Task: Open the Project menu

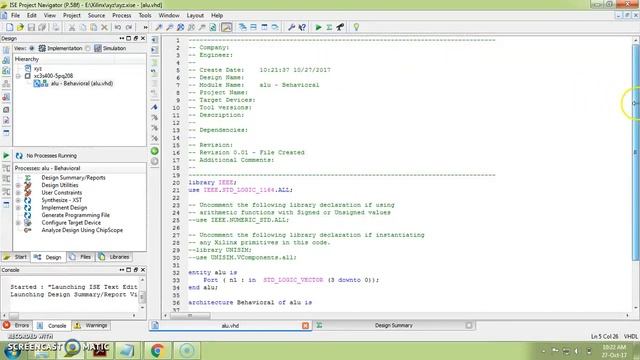Action: click(x=71, y=16)
